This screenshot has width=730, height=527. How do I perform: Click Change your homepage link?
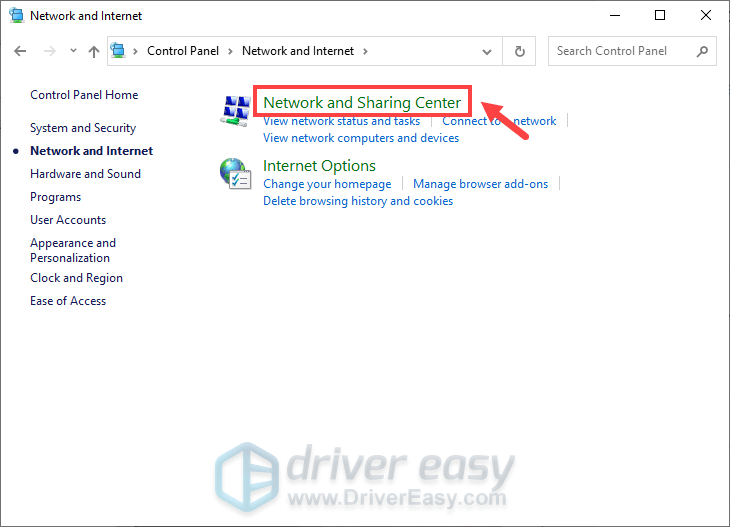327,184
